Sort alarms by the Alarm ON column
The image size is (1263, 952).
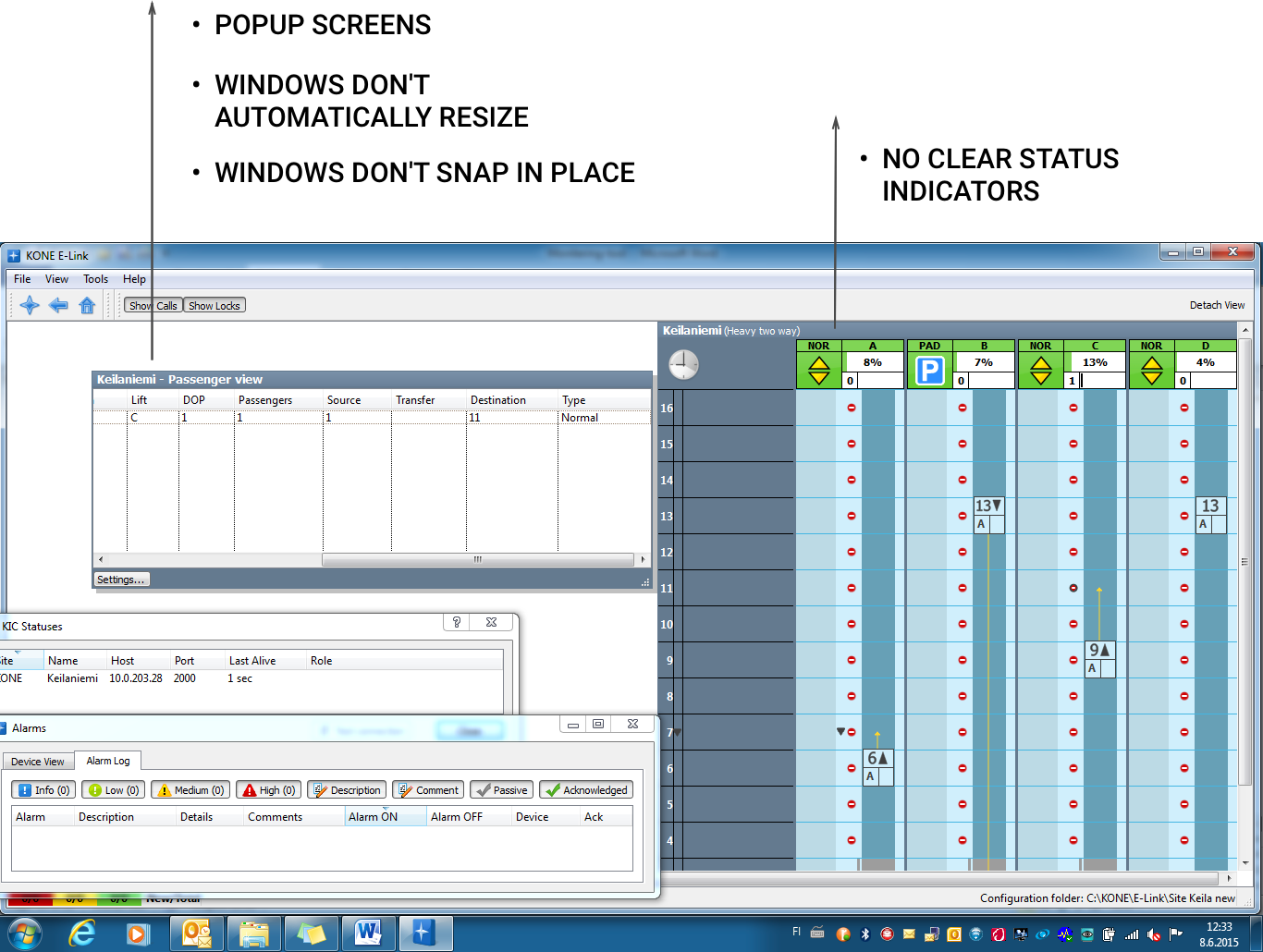(374, 817)
